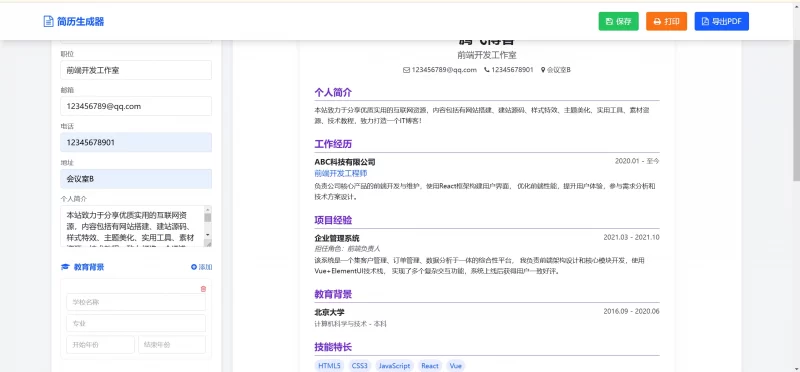Click the 教育背景 heading in preview

coord(333,294)
